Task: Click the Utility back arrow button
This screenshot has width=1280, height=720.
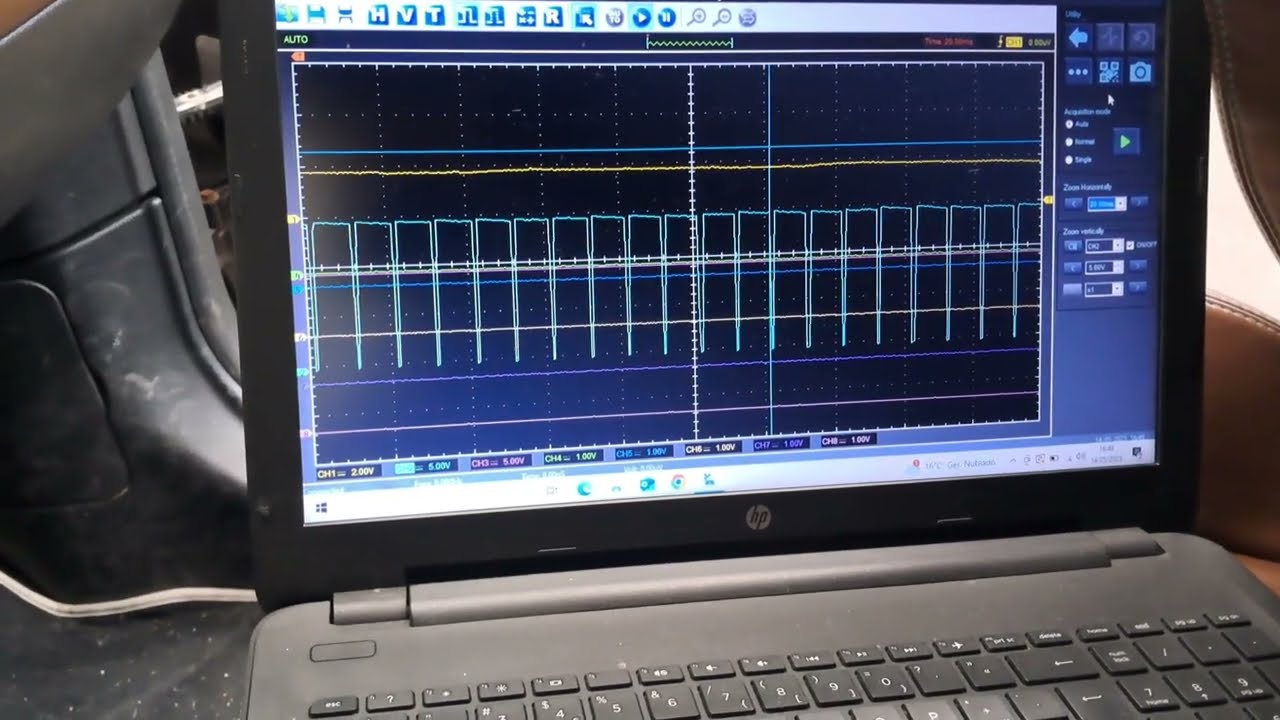Action: (x=1078, y=38)
